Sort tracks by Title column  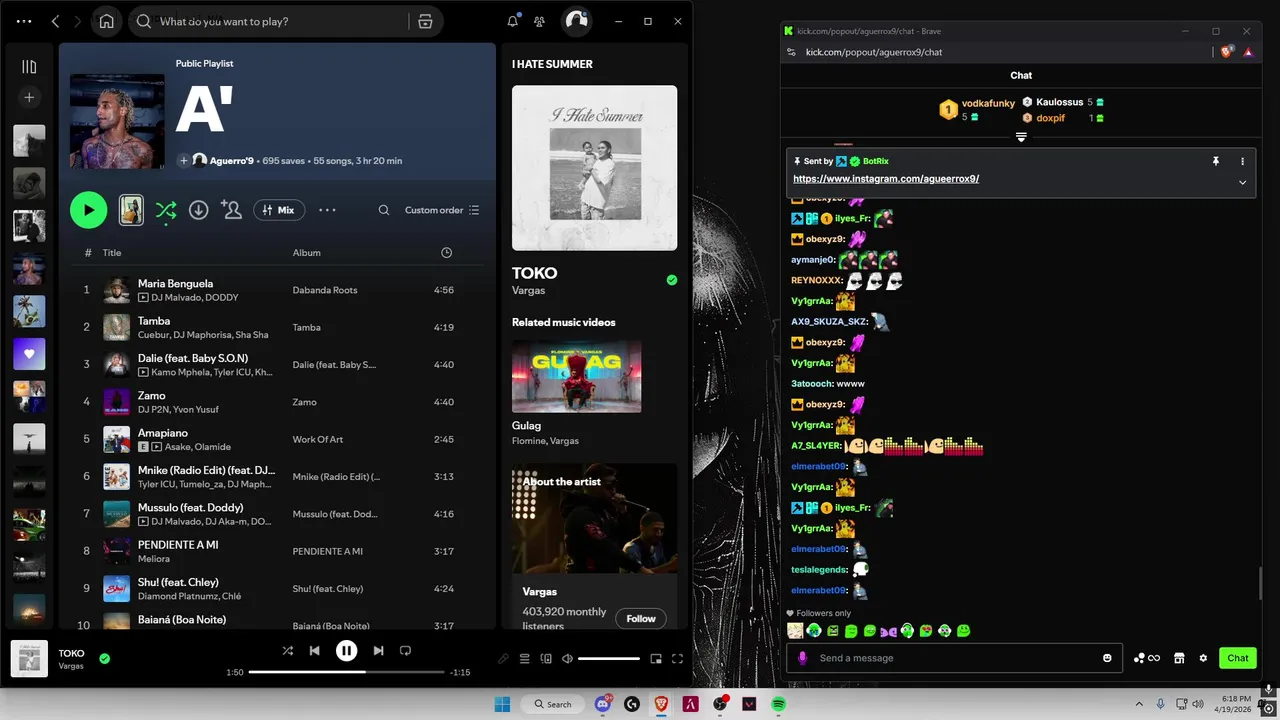[x=112, y=253]
